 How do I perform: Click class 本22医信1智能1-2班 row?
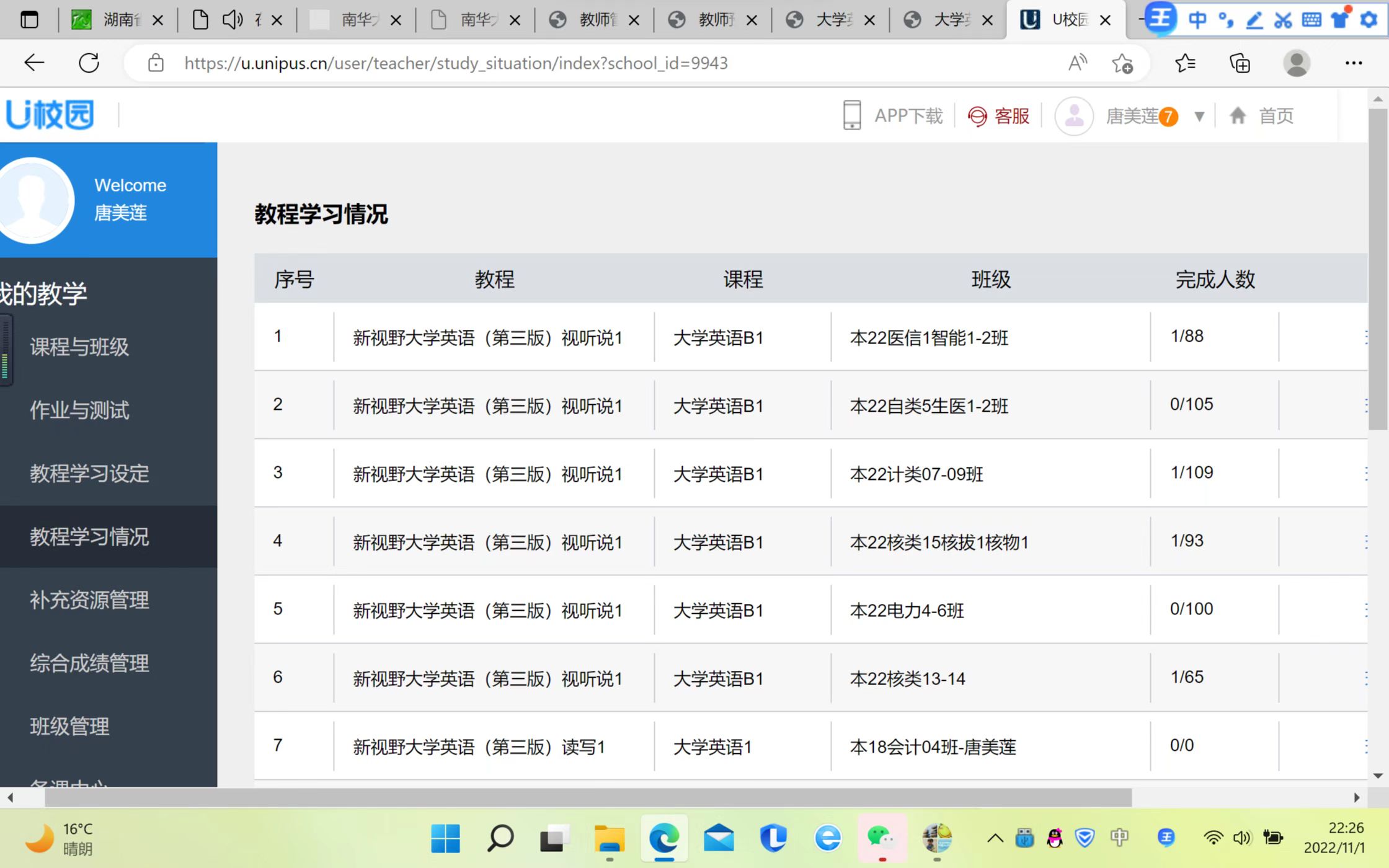929,338
